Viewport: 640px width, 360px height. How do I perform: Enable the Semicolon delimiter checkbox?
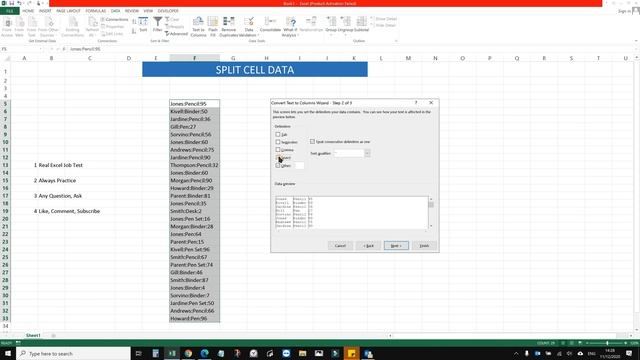[278, 142]
